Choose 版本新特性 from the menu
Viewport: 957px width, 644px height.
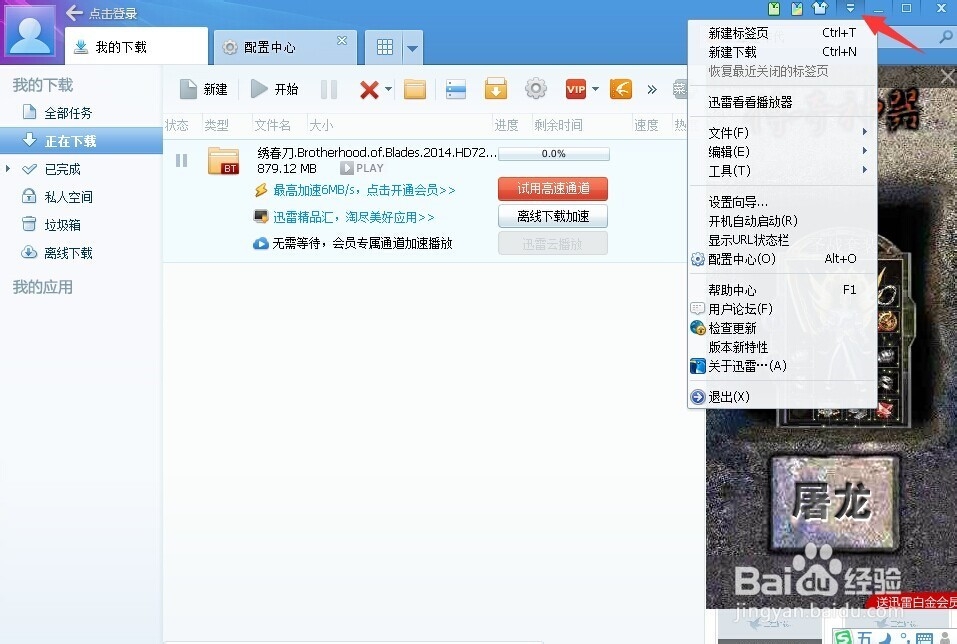tap(782, 347)
